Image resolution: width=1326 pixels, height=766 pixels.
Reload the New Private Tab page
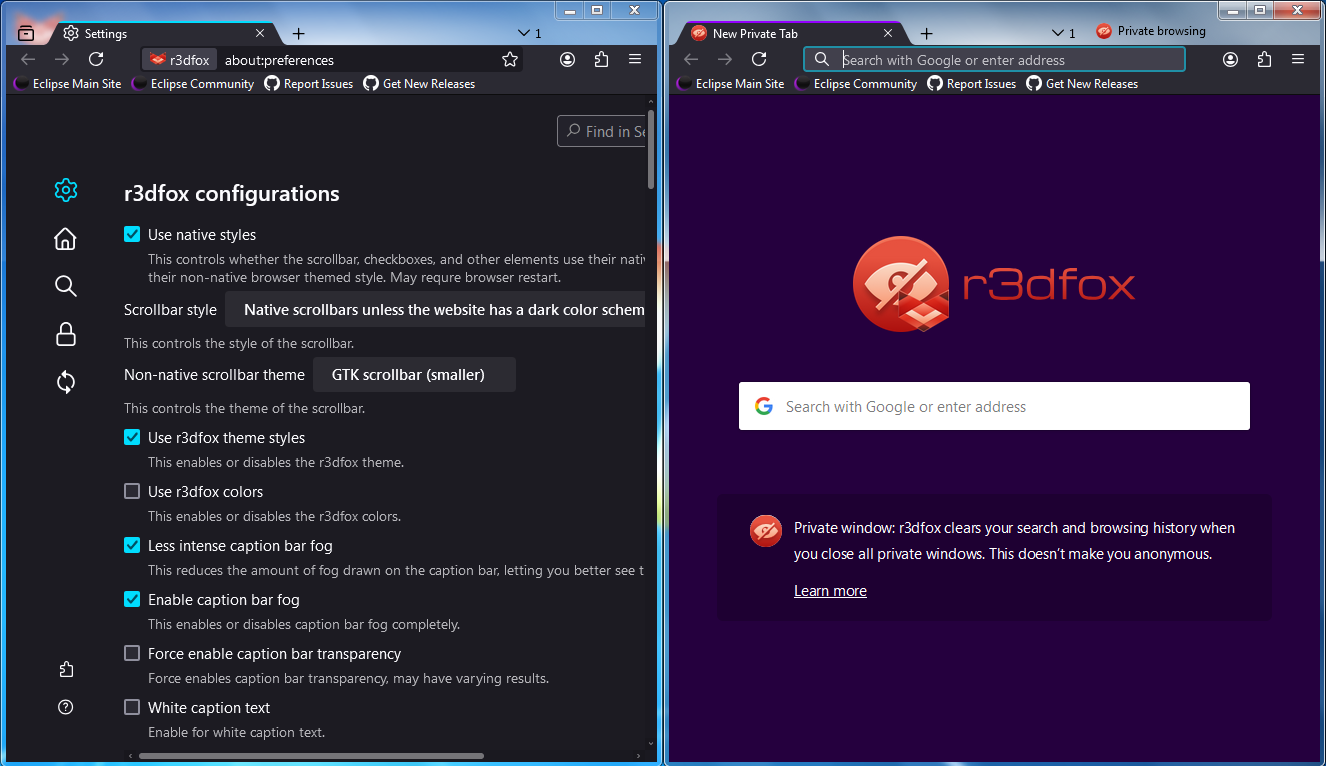click(x=759, y=60)
